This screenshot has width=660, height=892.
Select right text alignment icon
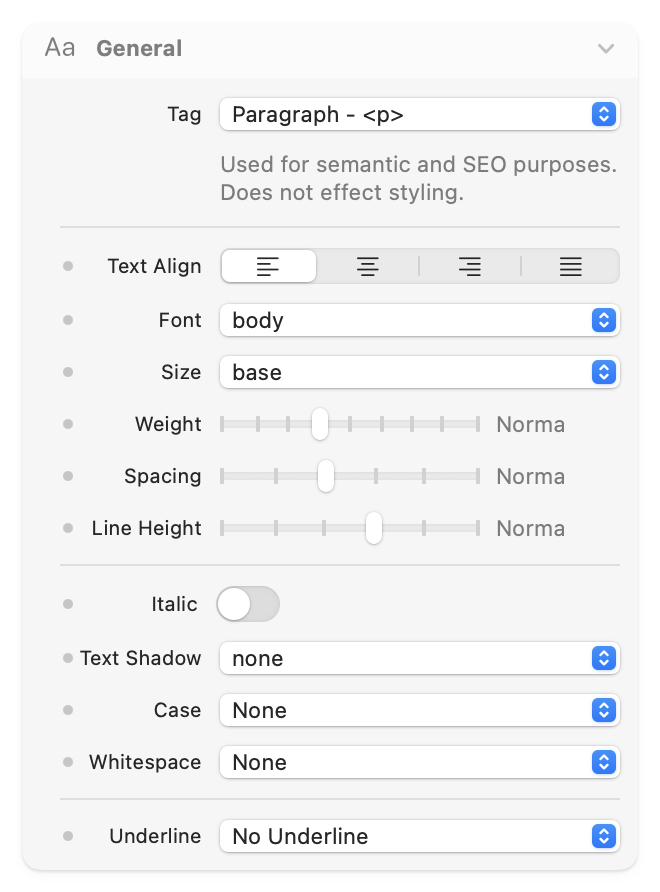click(x=469, y=267)
